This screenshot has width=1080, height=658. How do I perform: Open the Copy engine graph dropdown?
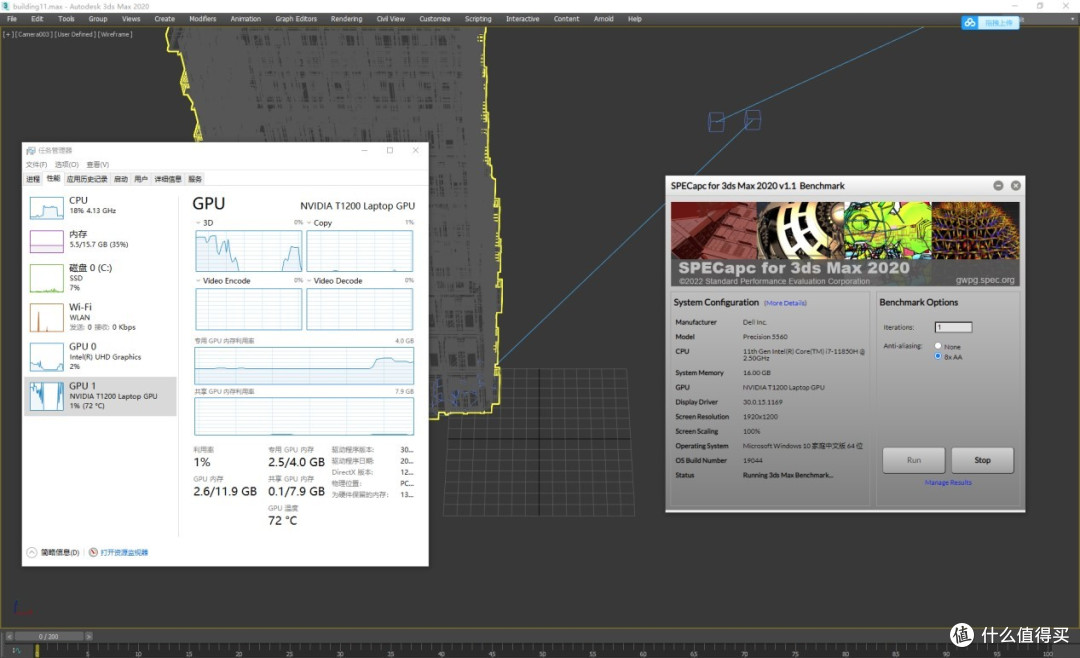(309, 223)
